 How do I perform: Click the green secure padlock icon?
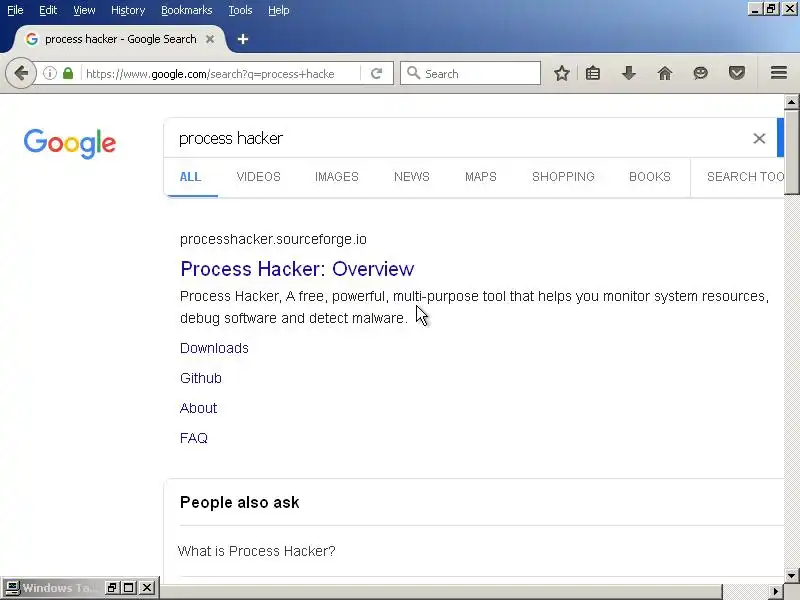pos(68,73)
